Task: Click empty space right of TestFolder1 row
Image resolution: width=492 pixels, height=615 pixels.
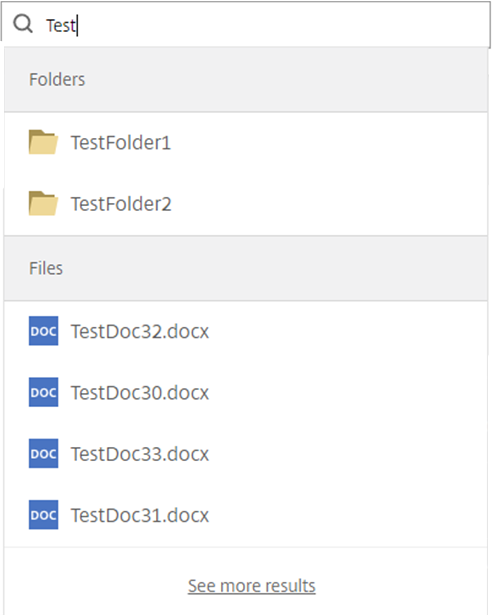Action: click(330, 142)
